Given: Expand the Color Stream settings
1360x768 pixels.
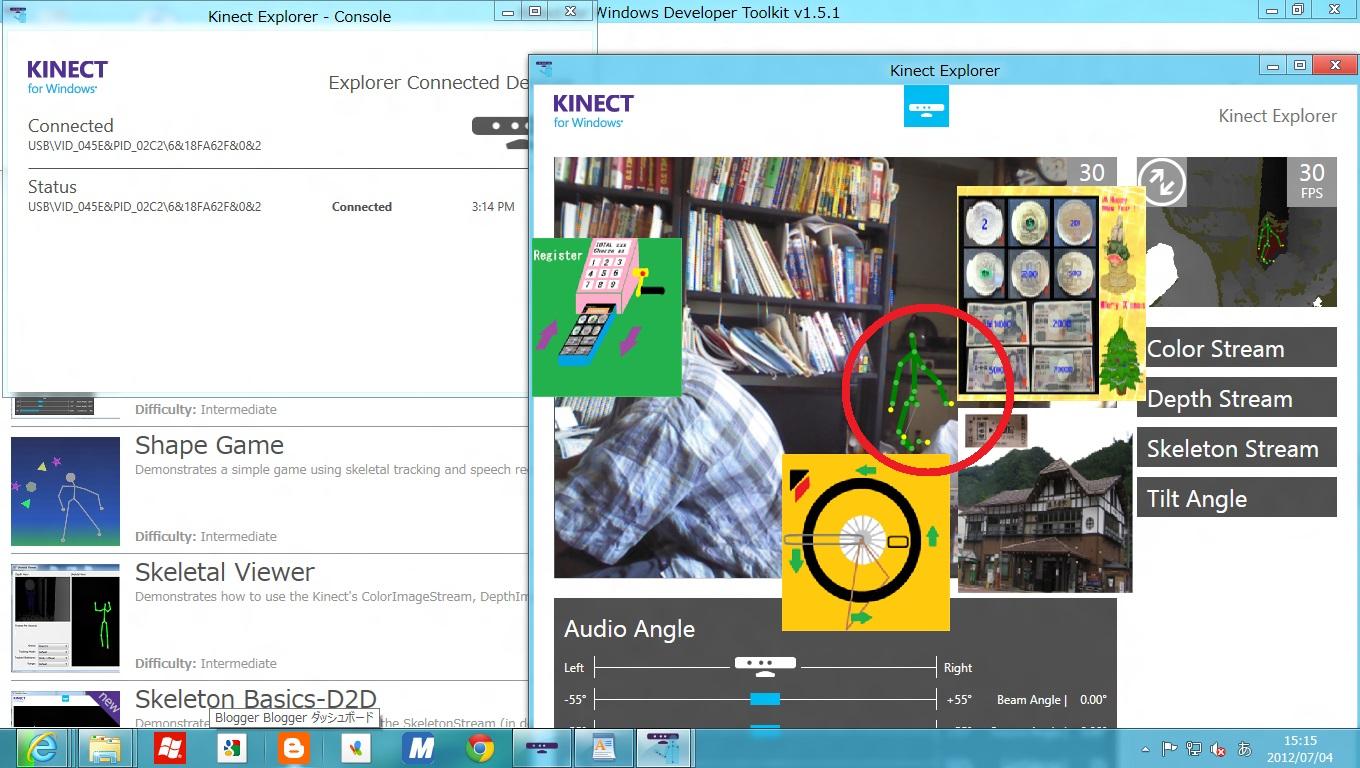Looking at the screenshot, I should click(1236, 348).
